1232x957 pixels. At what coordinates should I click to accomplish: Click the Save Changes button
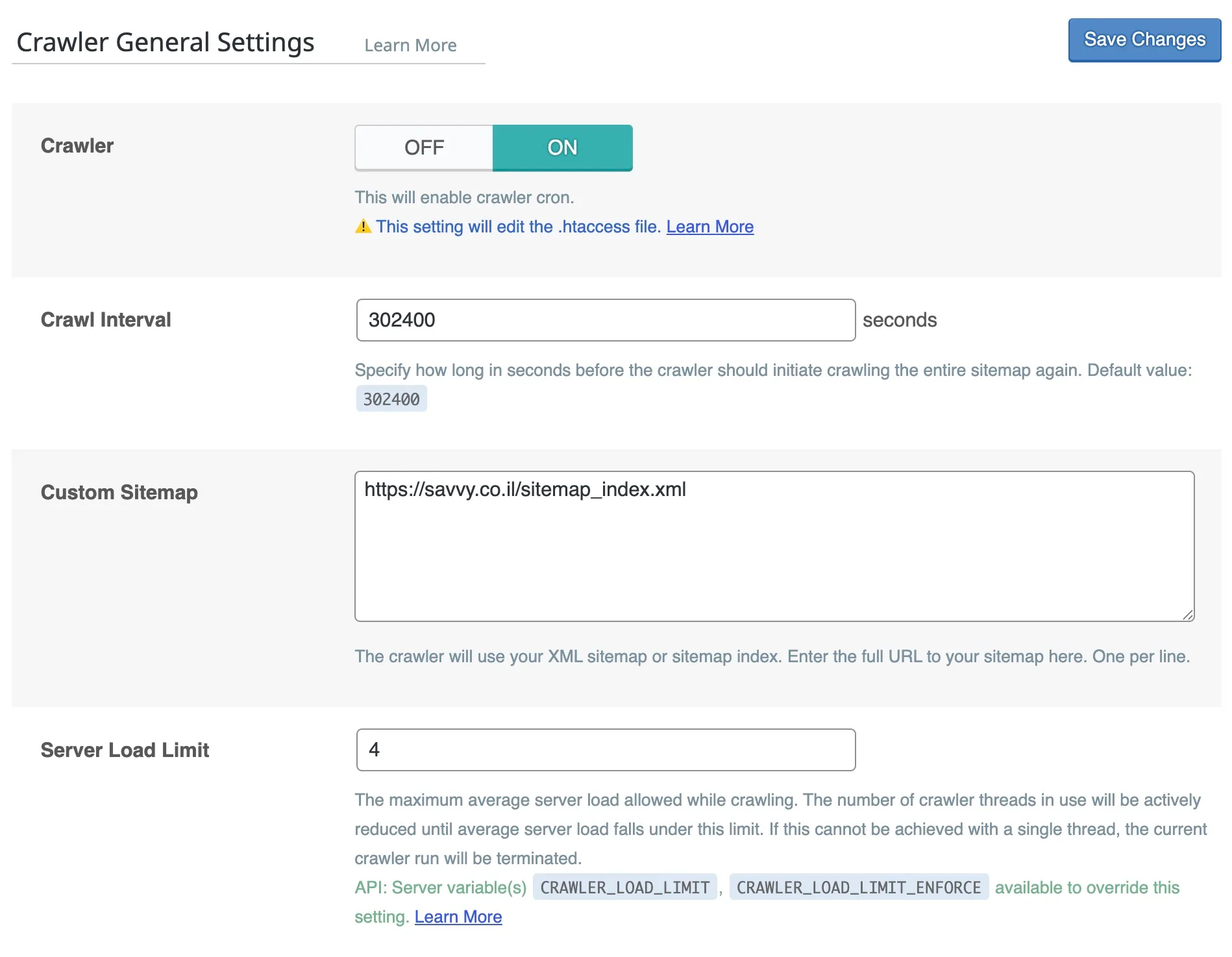point(1144,40)
